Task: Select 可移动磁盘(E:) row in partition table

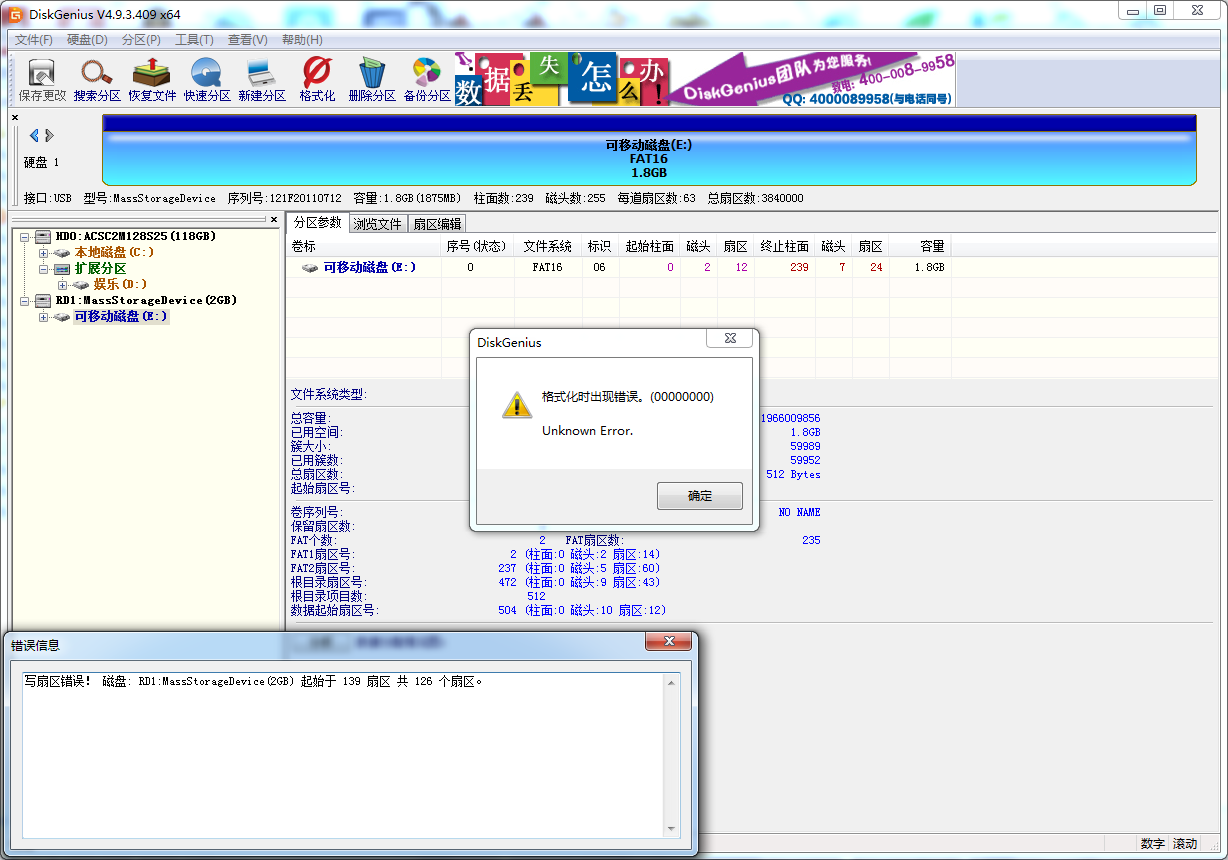Action: pyautogui.click(x=618, y=268)
